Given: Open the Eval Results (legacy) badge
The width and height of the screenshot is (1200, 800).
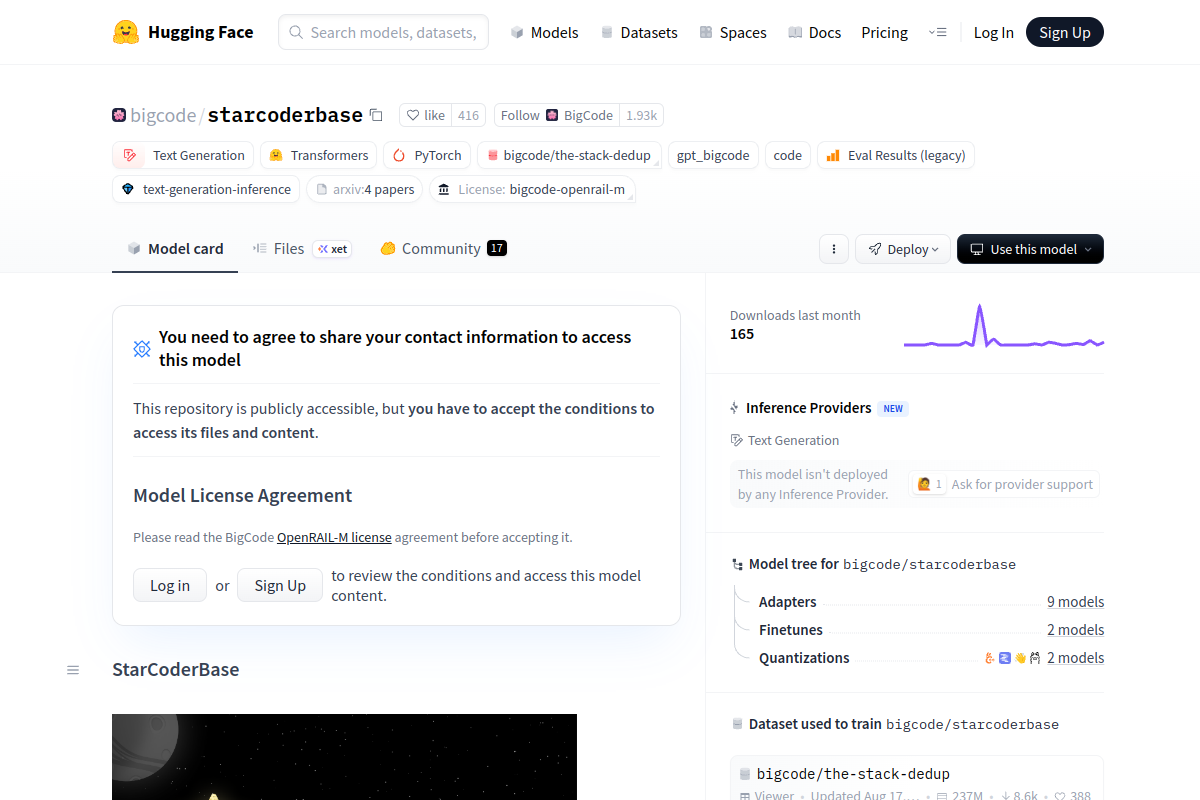Looking at the screenshot, I should click(895, 155).
